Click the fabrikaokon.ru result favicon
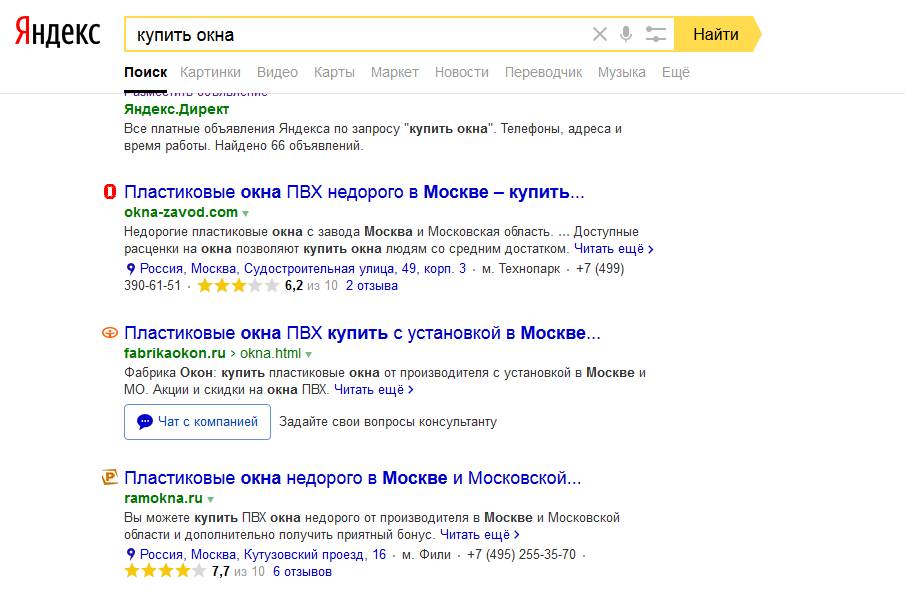Screen dimensions: 905x607 click(110, 332)
